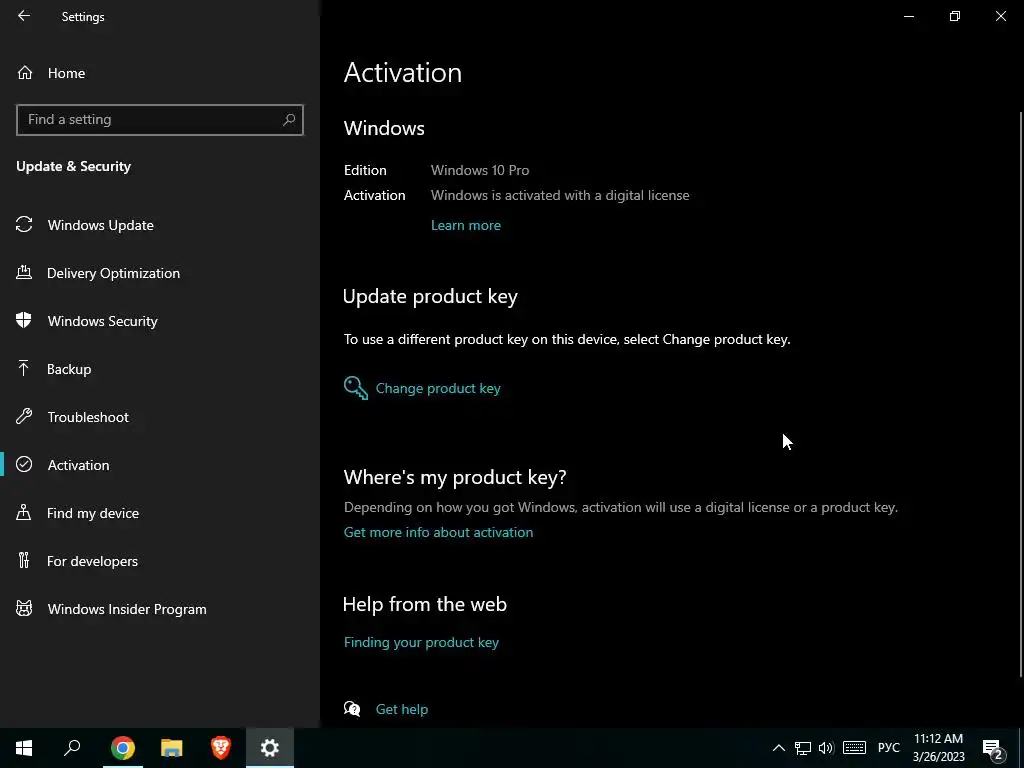Open the volume tray icon
The height and width of the screenshot is (768, 1024).
(826, 748)
